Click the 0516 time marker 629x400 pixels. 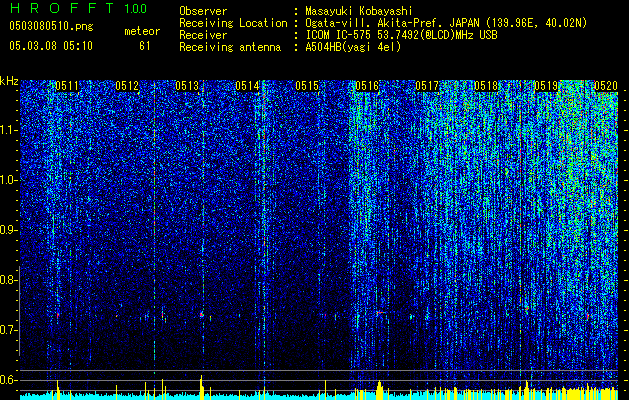(367, 86)
